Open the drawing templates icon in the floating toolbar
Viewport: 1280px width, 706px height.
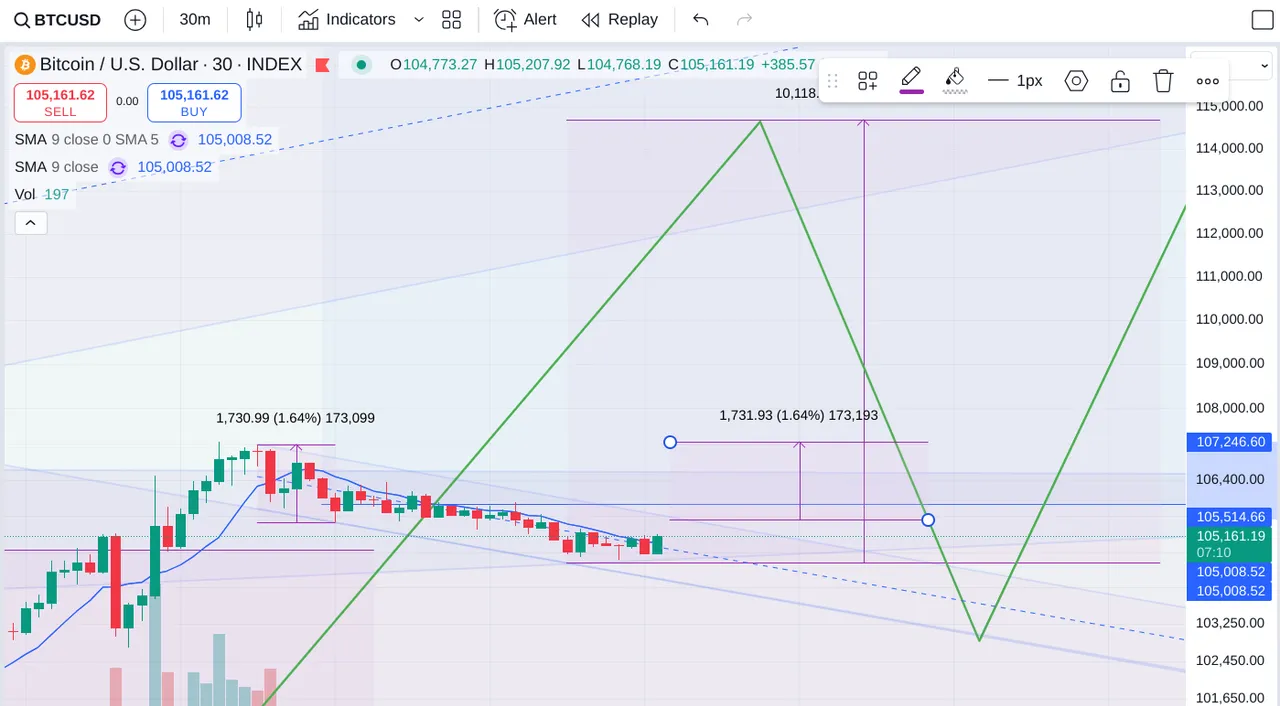click(867, 81)
